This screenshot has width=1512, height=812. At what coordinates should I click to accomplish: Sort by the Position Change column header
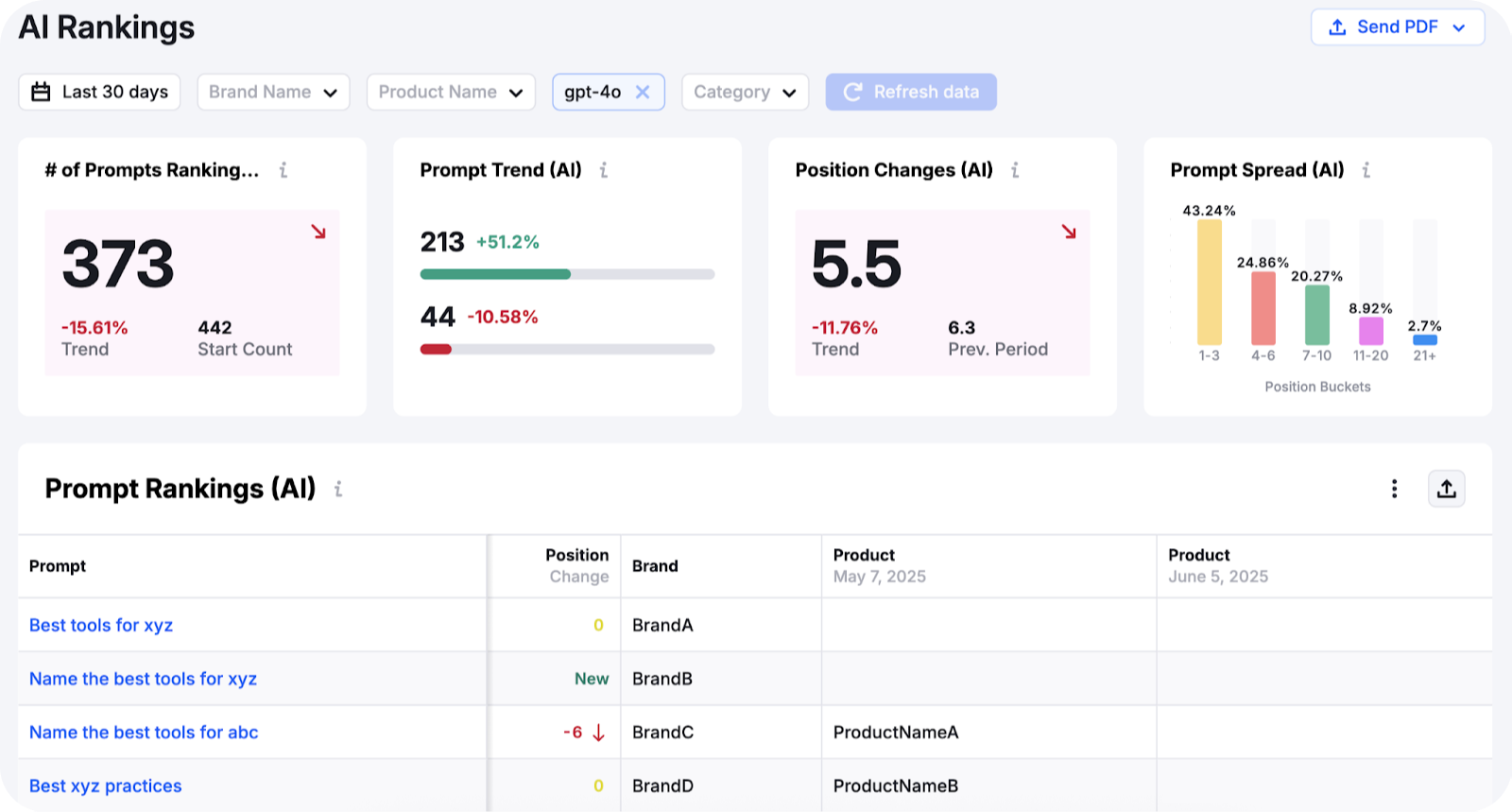[576, 565]
